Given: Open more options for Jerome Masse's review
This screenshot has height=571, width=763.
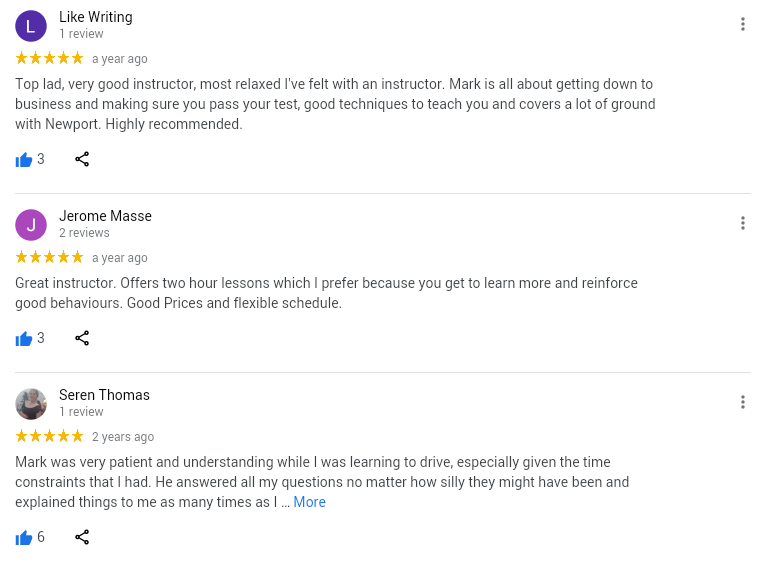Looking at the screenshot, I should click(x=742, y=223).
